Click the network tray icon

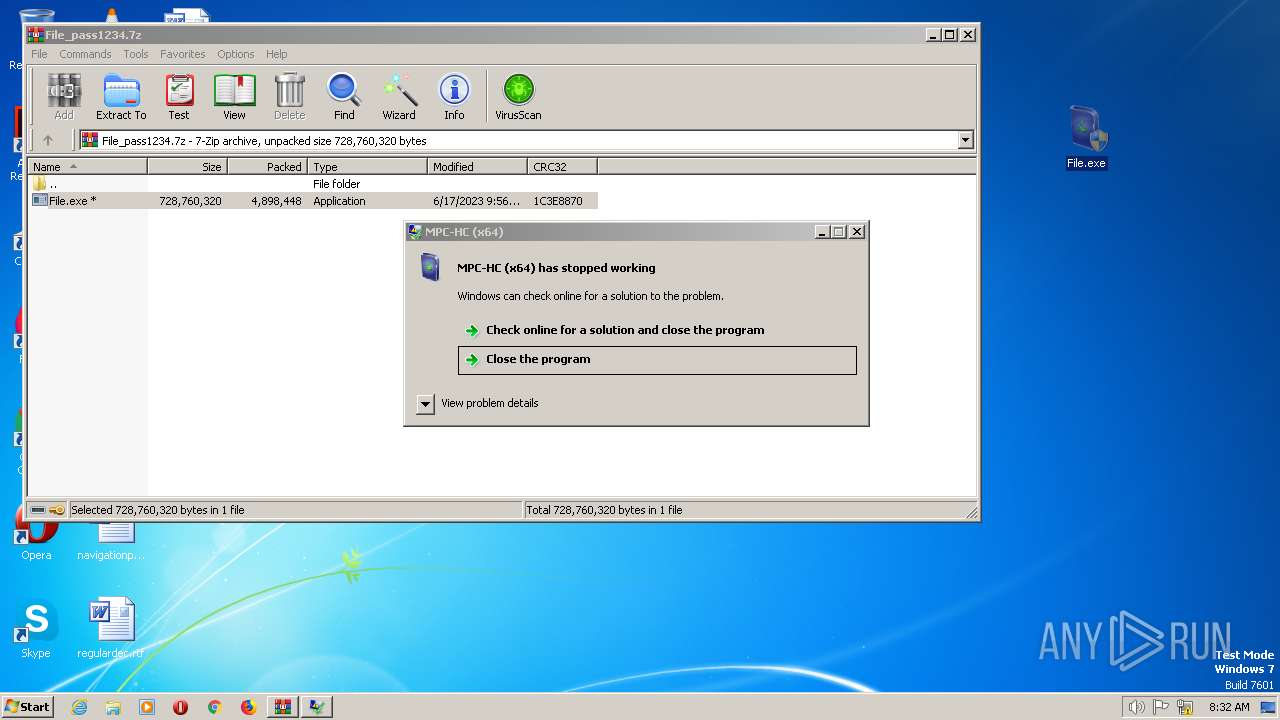click(1186, 707)
